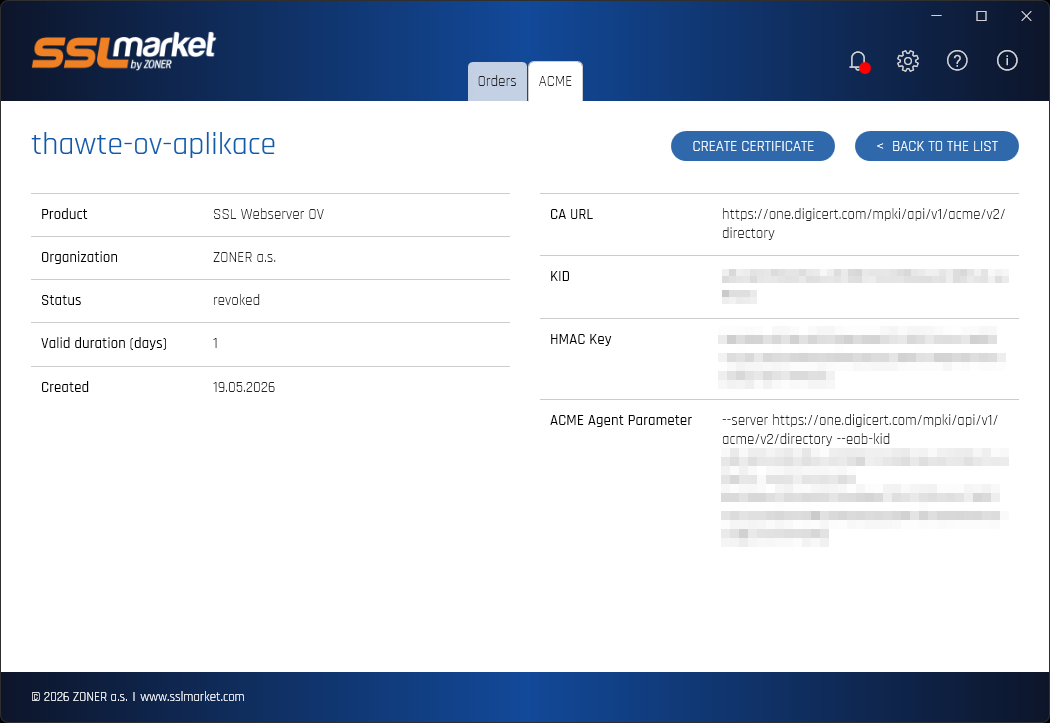1050x723 pixels.
Task: Click the CREATE CERTIFICATE button
Action: point(753,146)
